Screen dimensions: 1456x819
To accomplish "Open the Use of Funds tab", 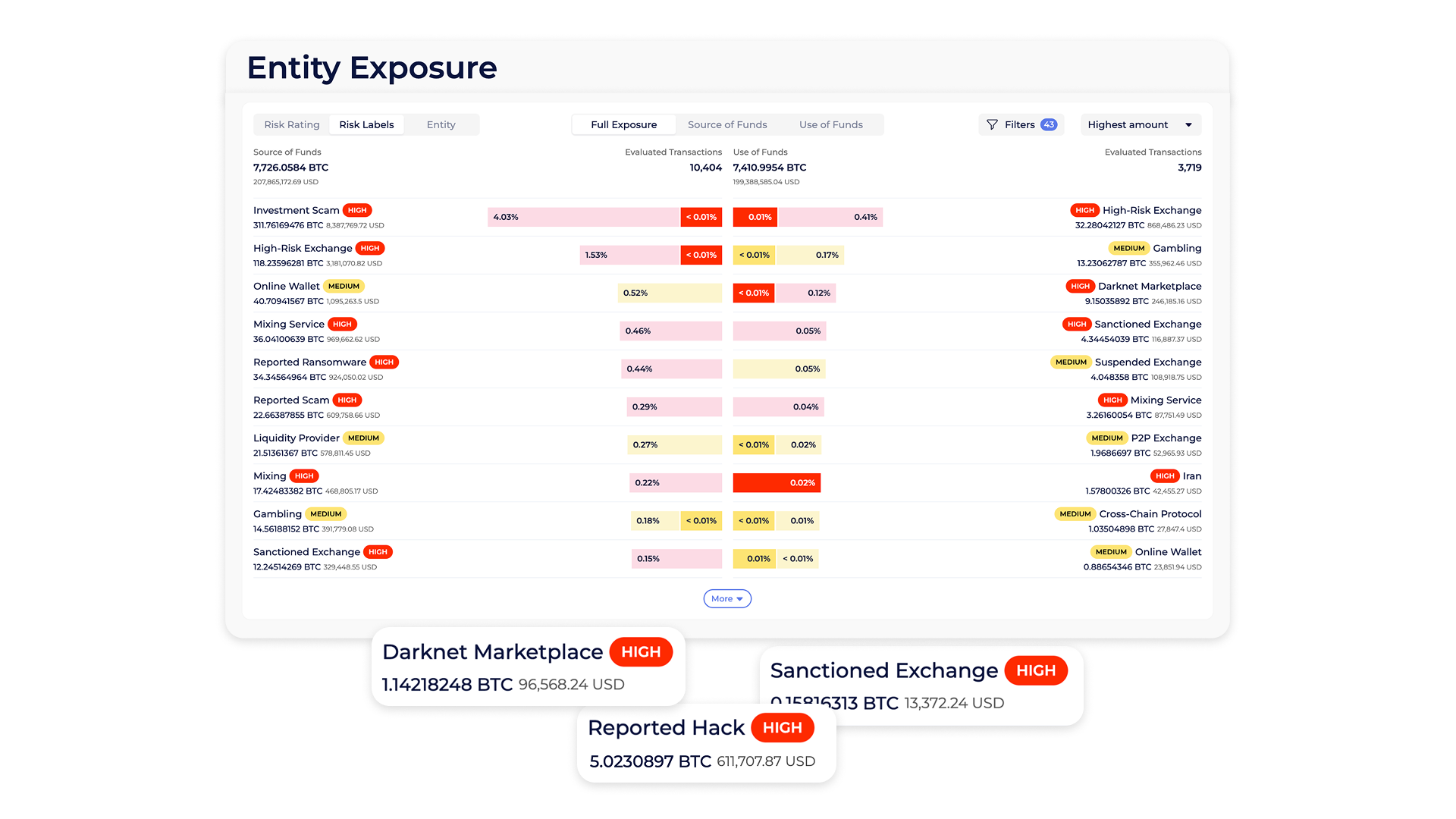I will click(x=830, y=124).
